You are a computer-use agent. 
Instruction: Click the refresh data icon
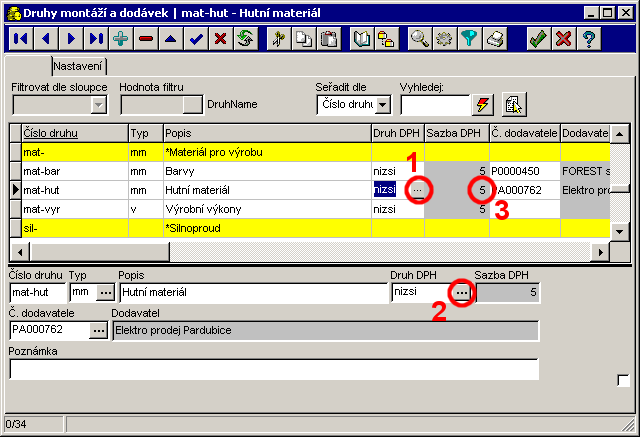245,39
